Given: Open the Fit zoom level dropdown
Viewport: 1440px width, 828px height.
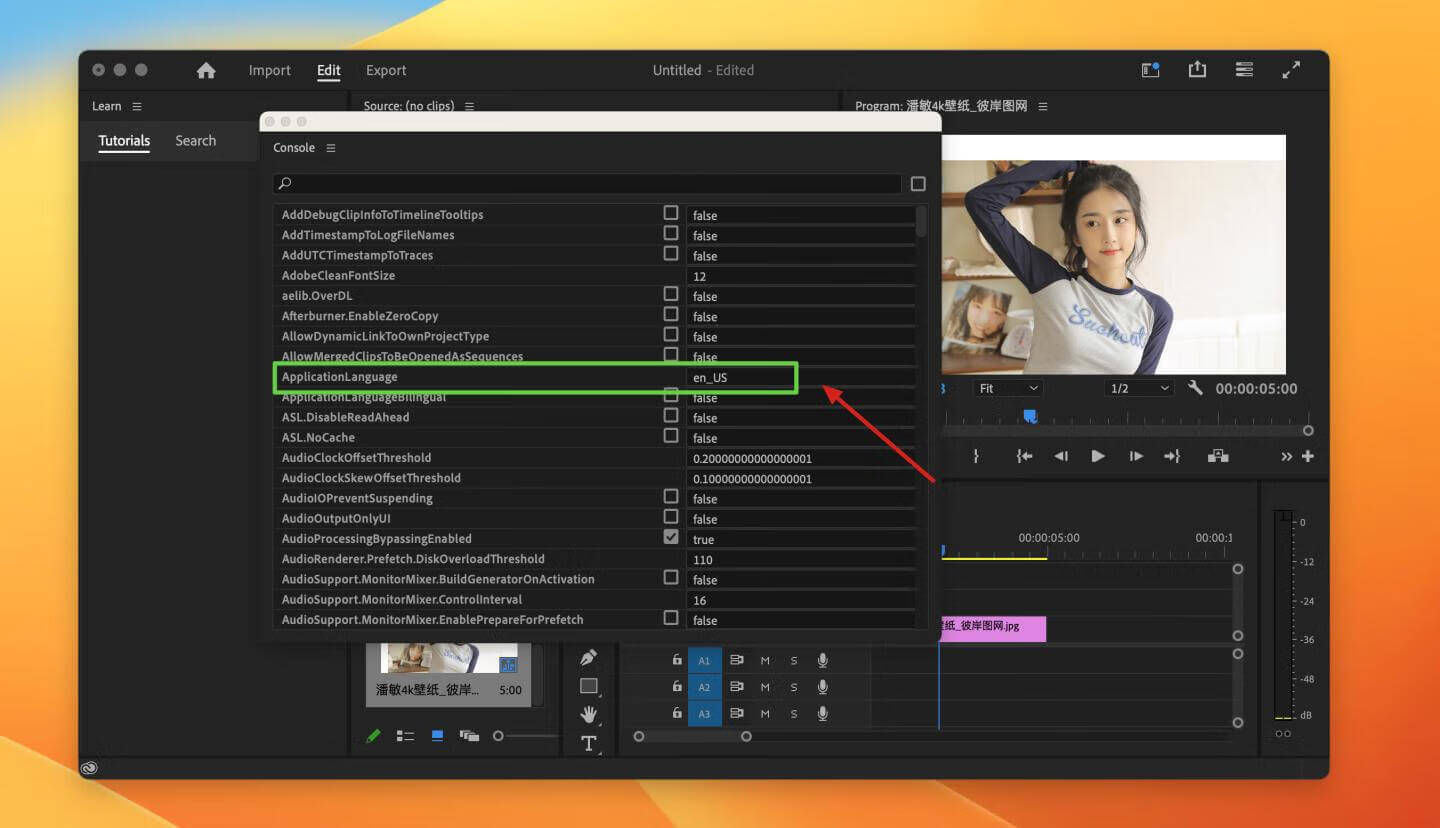Looking at the screenshot, I should 1008,388.
